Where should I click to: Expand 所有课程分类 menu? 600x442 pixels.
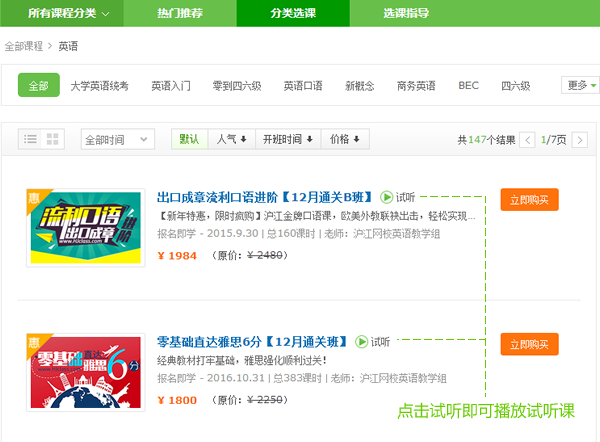click(62, 13)
